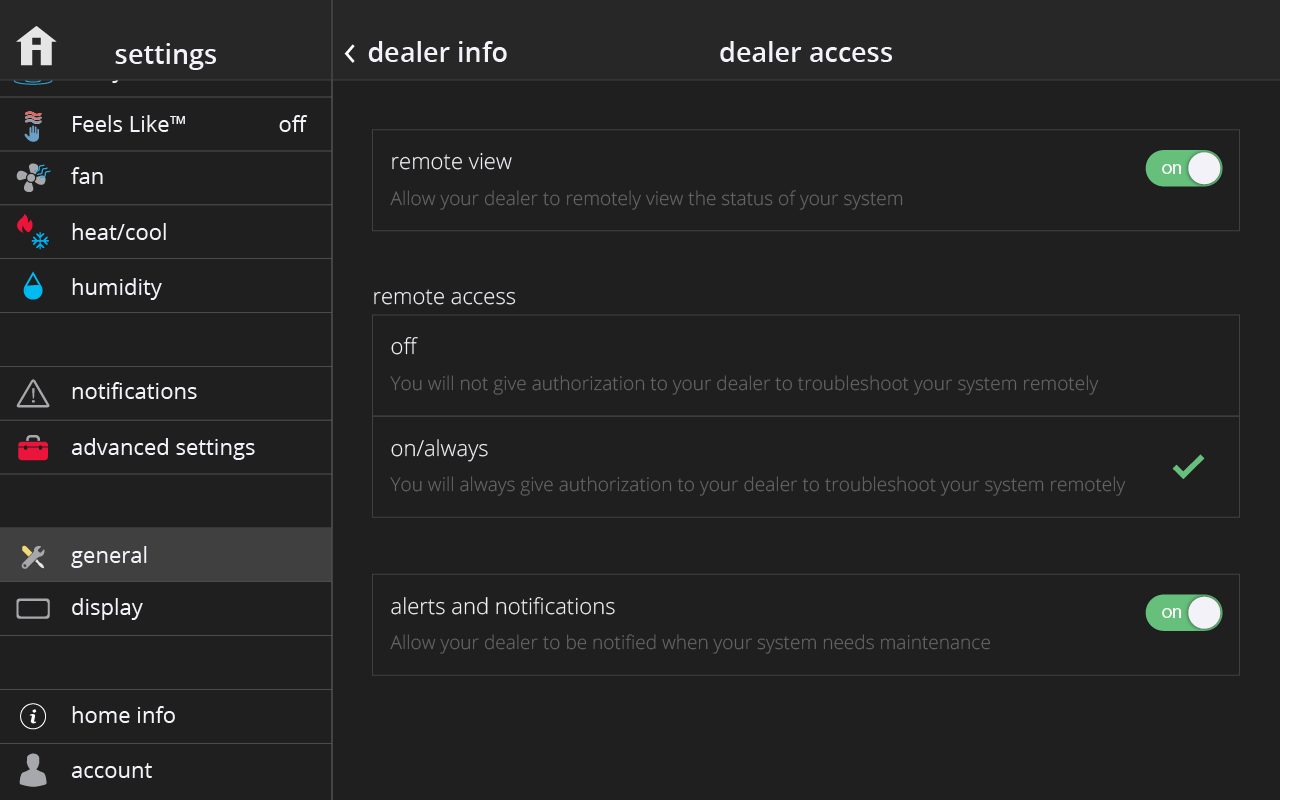Click the Feels Like thermometer hand icon
The image size is (1305, 800).
coord(33,125)
